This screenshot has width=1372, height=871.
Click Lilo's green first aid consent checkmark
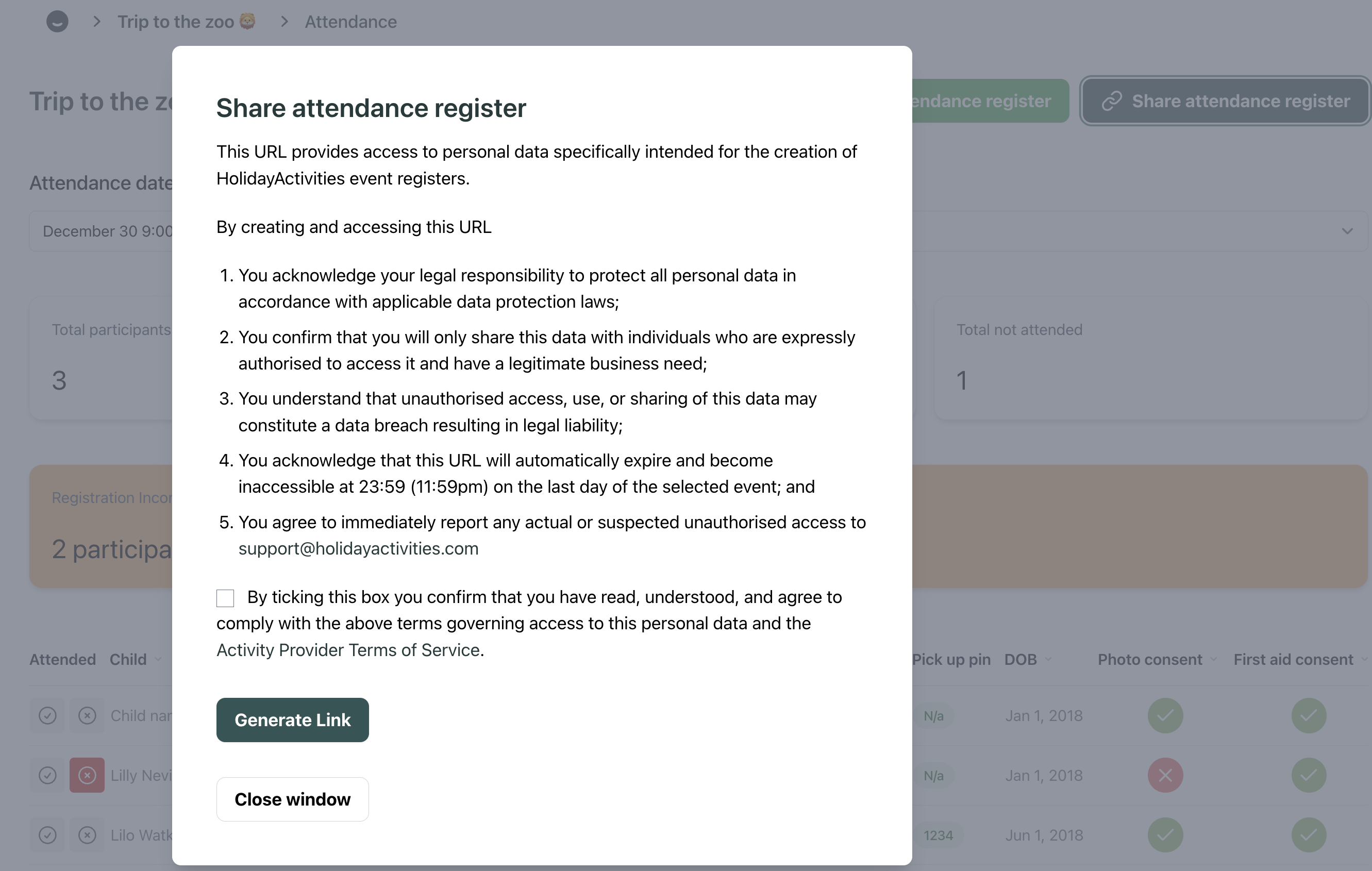click(1309, 835)
